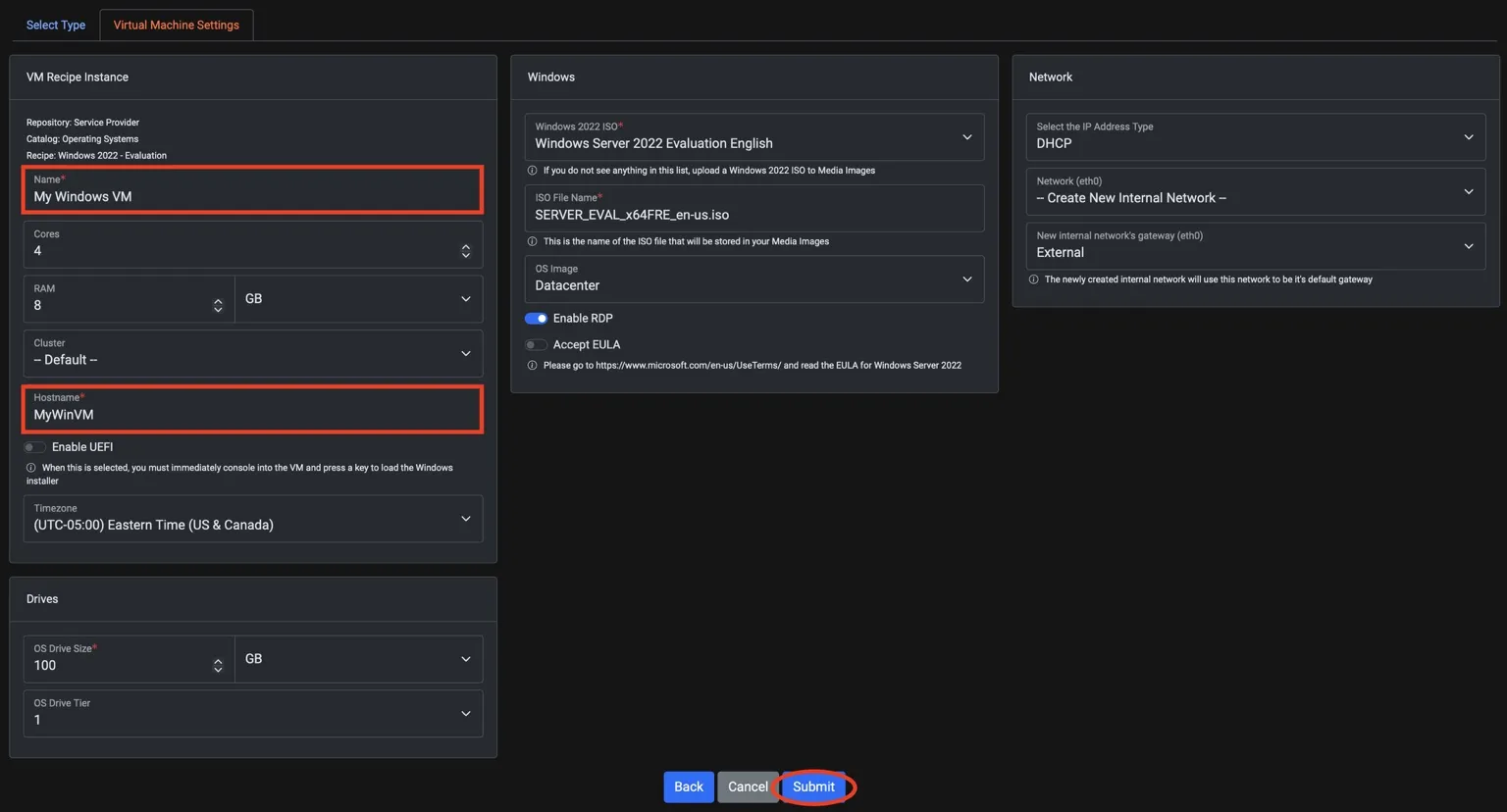Go Back to the previous step
The image size is (1507, 812).
[688, 786]
